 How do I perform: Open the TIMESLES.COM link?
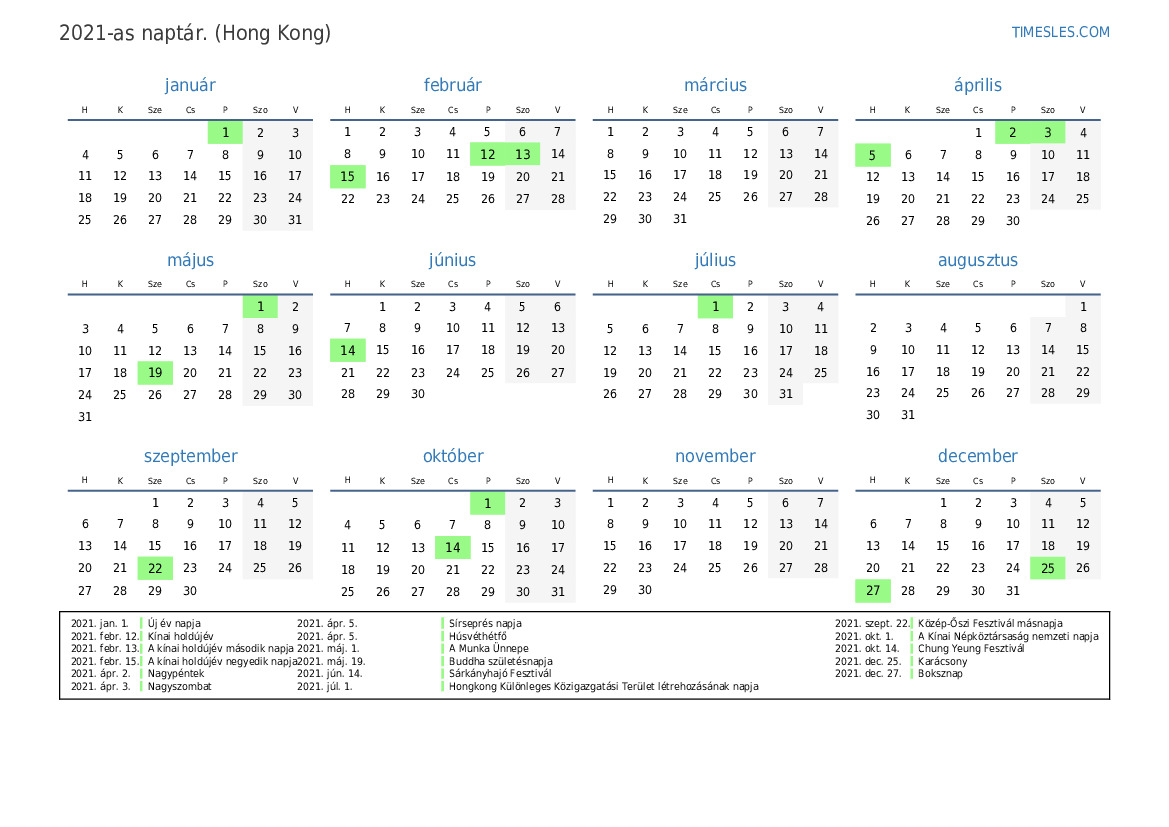point(1060,32)
